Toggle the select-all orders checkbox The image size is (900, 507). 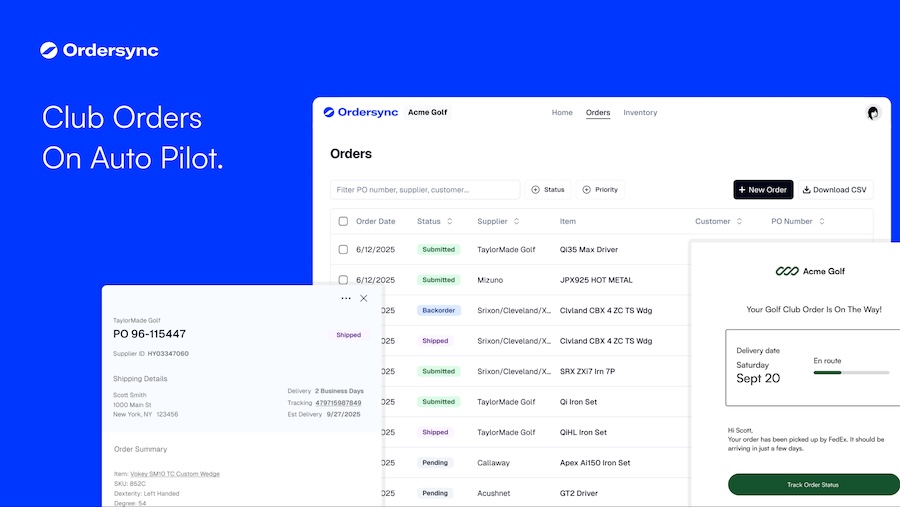pos(343,221)
